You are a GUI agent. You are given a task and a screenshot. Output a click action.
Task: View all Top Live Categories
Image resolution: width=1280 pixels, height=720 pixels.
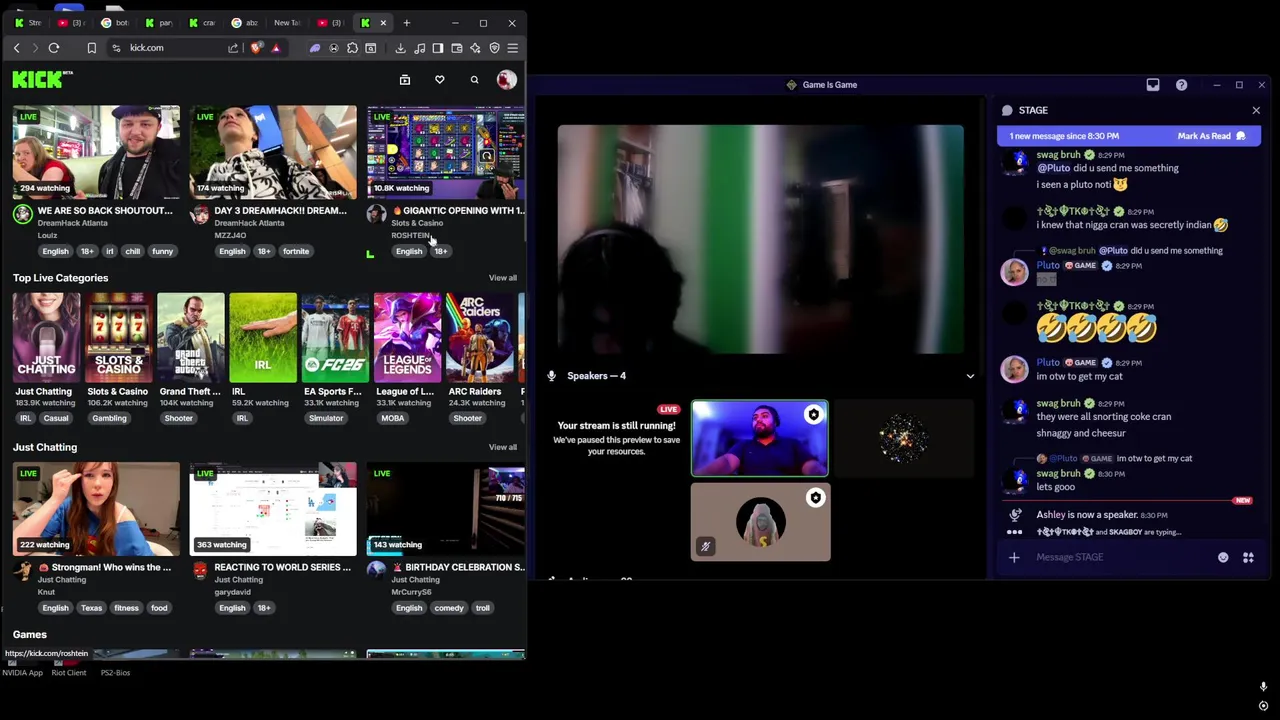coord(502,278)
